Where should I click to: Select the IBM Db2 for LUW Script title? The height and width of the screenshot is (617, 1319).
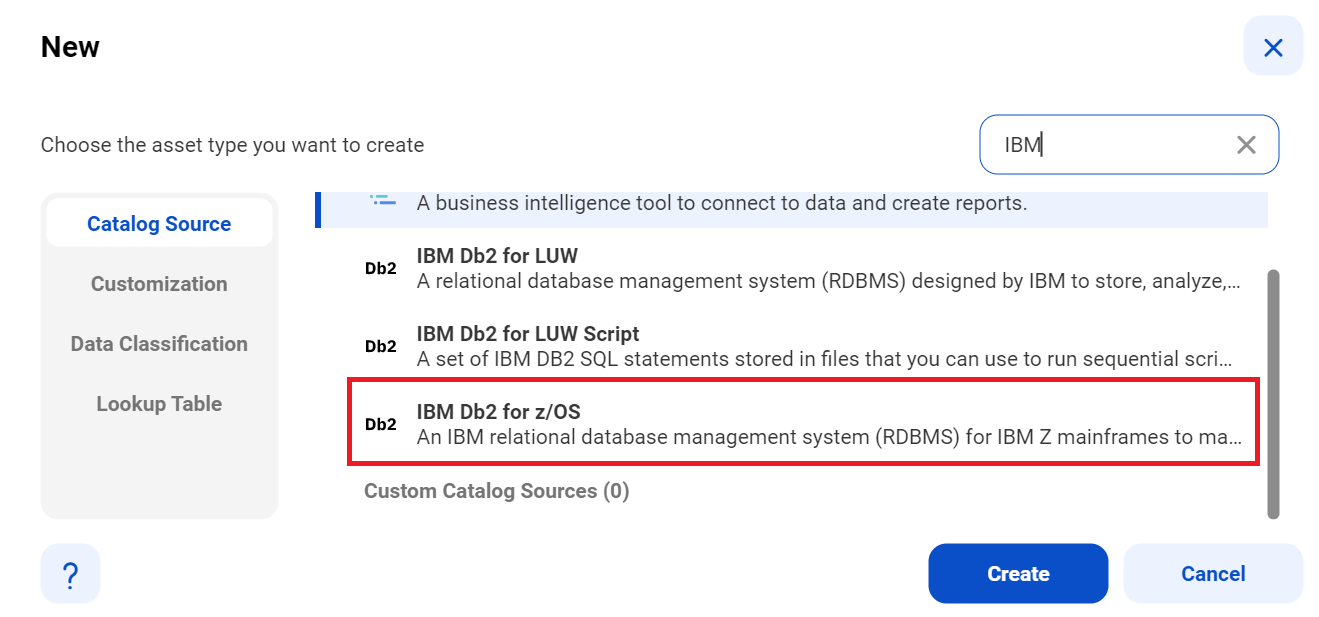click(x=528, y=334)
